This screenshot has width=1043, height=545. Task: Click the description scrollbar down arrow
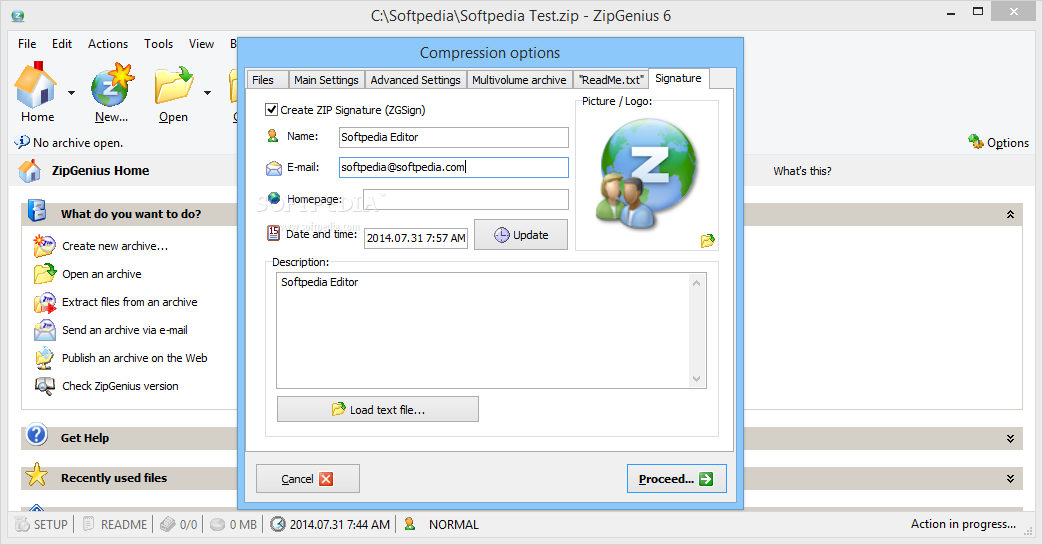coord(696,379)
